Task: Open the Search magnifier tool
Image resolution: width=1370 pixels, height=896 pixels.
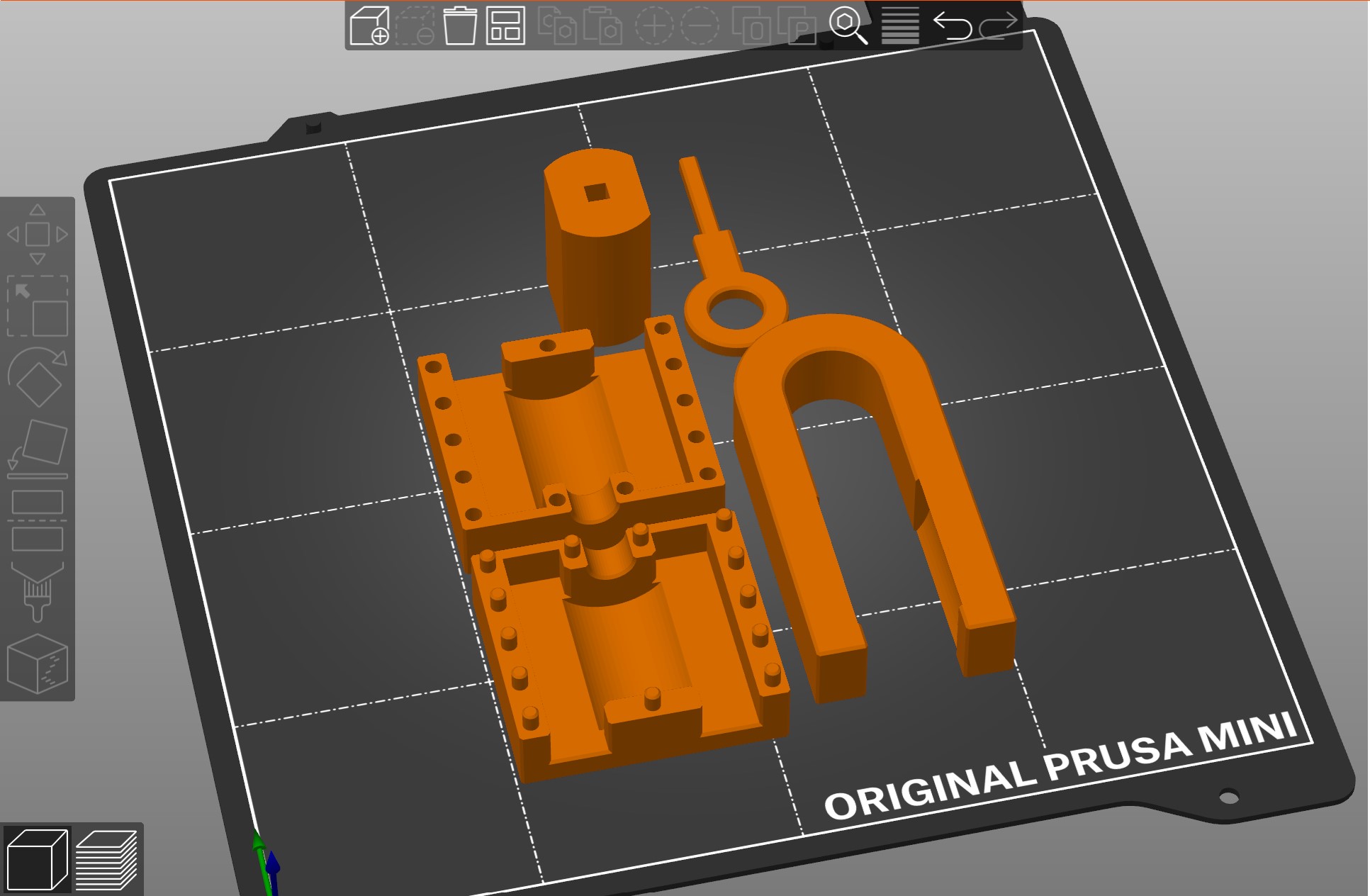Action: 848,26
